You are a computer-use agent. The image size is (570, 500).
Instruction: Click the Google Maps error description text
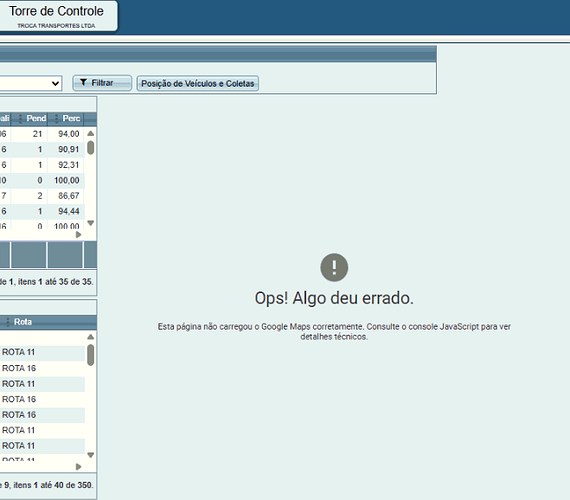pos(334,331)
